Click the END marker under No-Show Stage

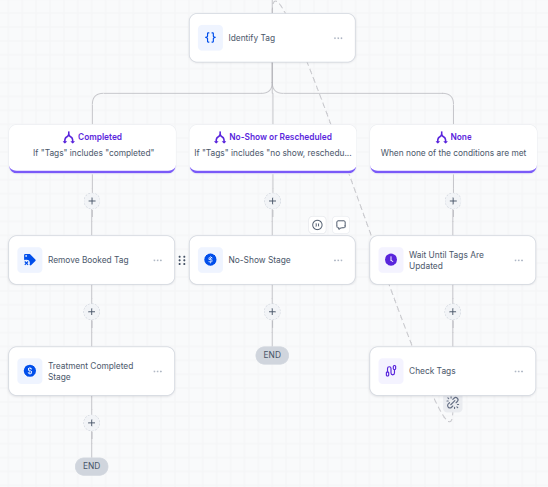point(272,355)
